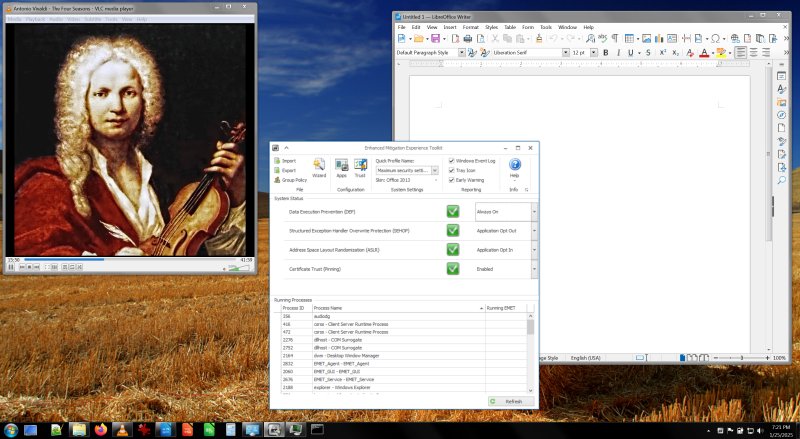The image size is (800, 439).
Task: Click the Firefox icon in the taskbar
Action: tap(100, 429)
